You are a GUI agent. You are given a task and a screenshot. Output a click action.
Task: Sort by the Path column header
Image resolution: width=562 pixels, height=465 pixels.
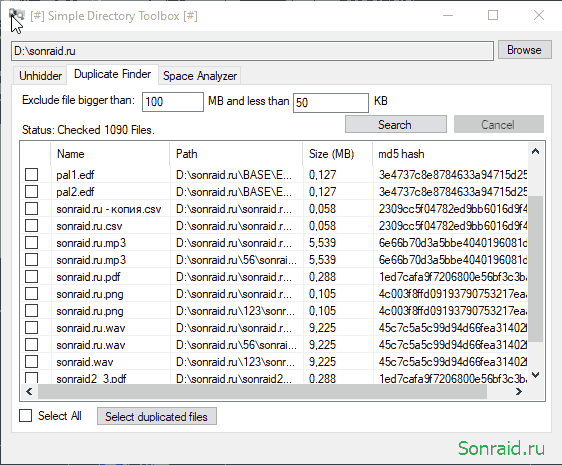coord(236,154)
